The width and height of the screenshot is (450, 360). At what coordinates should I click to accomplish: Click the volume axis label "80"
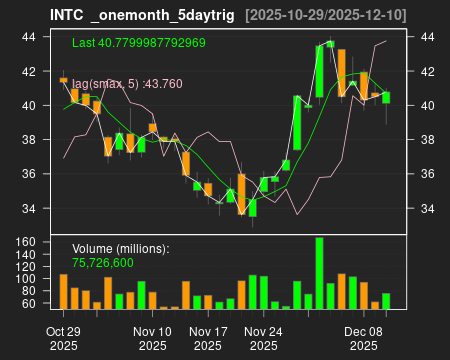[x=29, y=291]
